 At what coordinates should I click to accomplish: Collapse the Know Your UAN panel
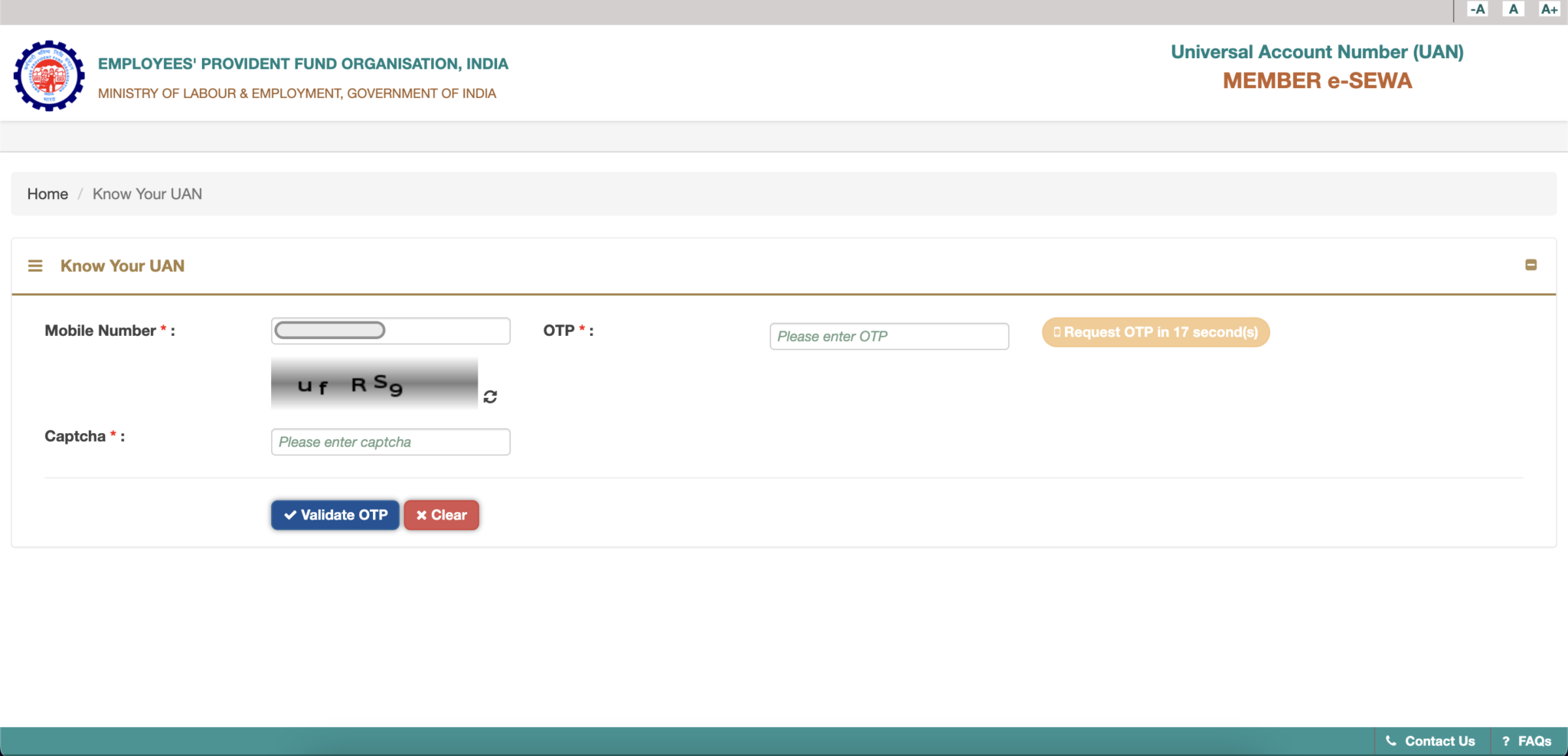pos(1532,264)
